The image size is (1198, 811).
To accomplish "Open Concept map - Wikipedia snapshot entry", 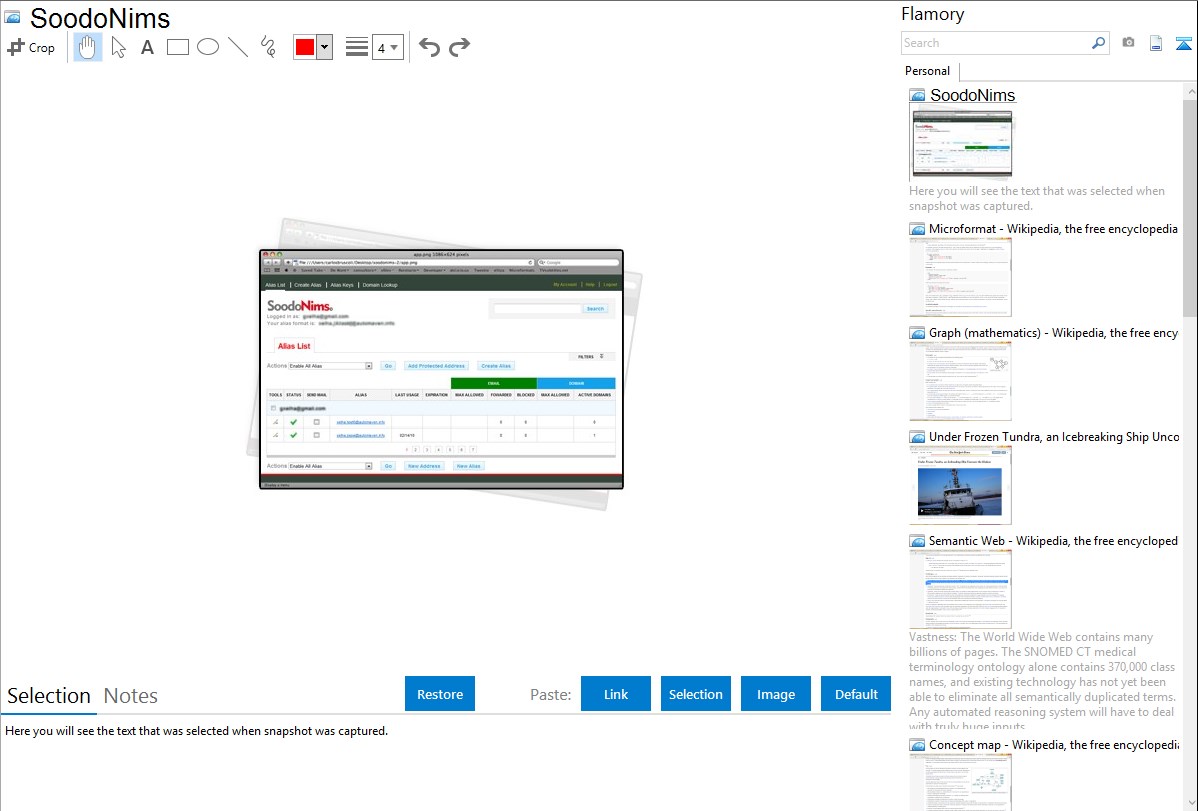I will pos(1053,744).
